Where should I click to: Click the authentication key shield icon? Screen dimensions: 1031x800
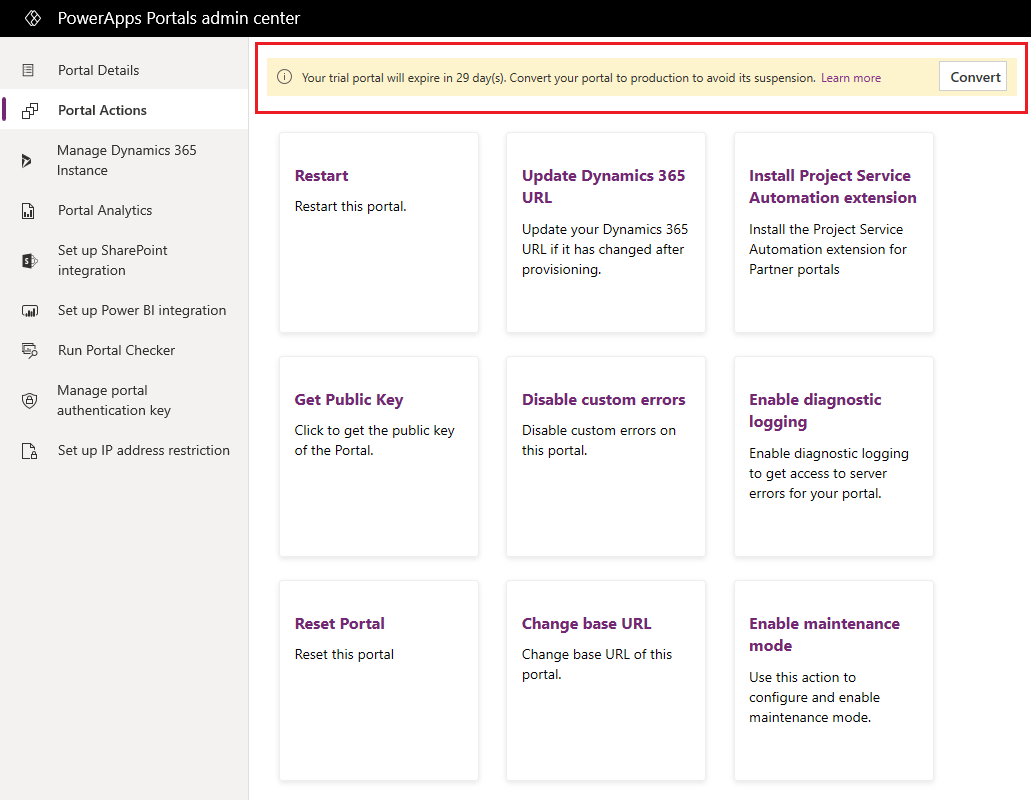click(30, 400)
